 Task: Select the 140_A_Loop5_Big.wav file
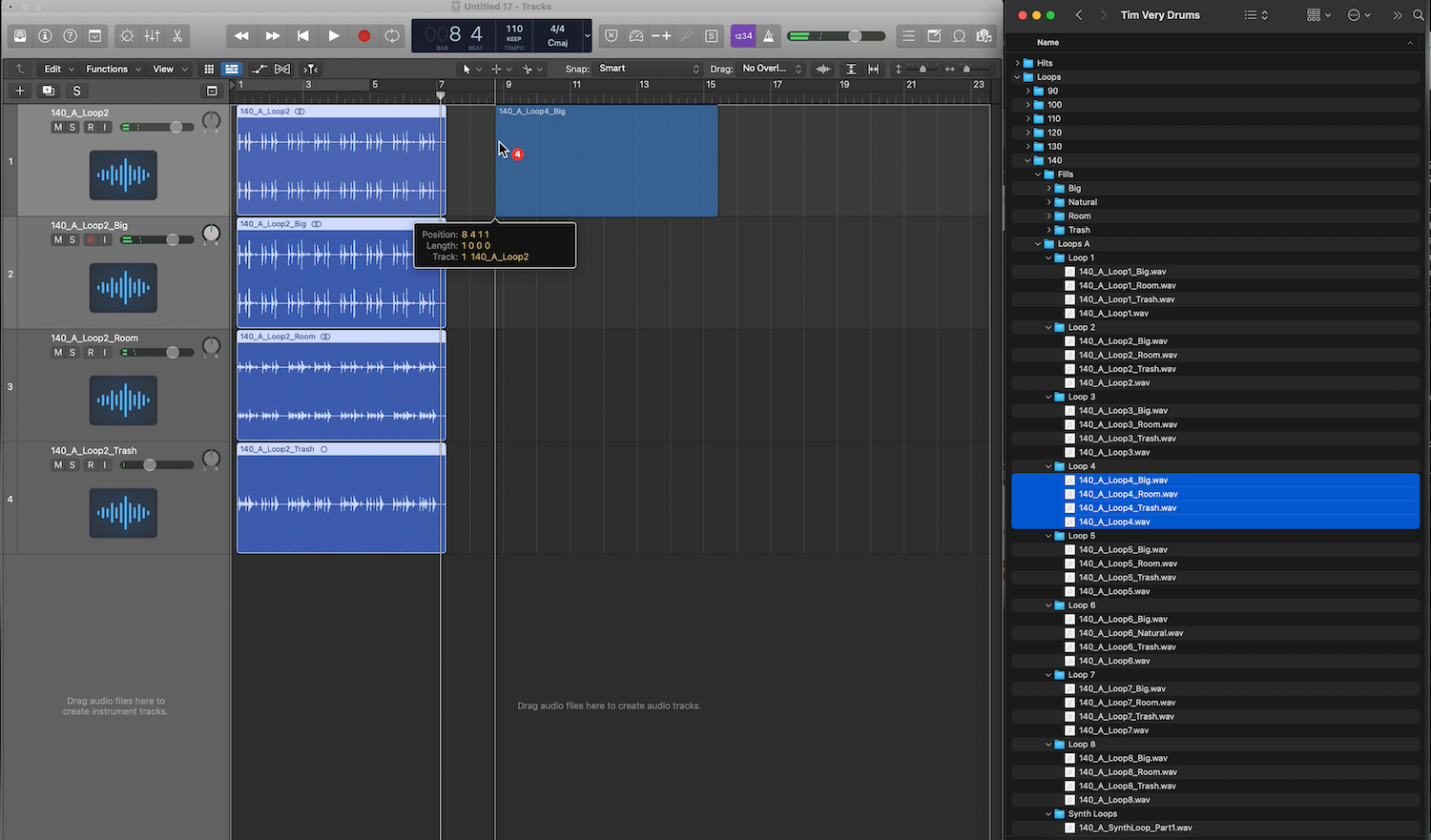tap(1122, 550)
